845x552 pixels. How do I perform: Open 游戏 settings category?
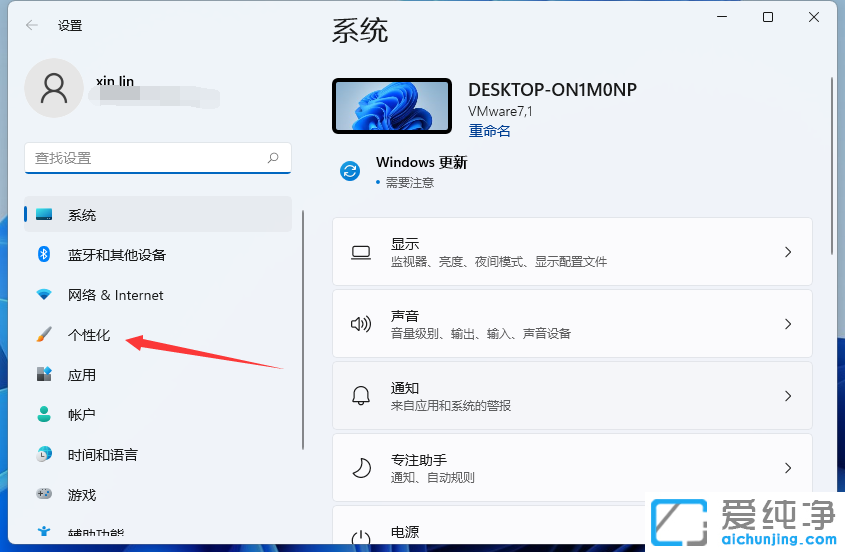(x=158, y=494)
